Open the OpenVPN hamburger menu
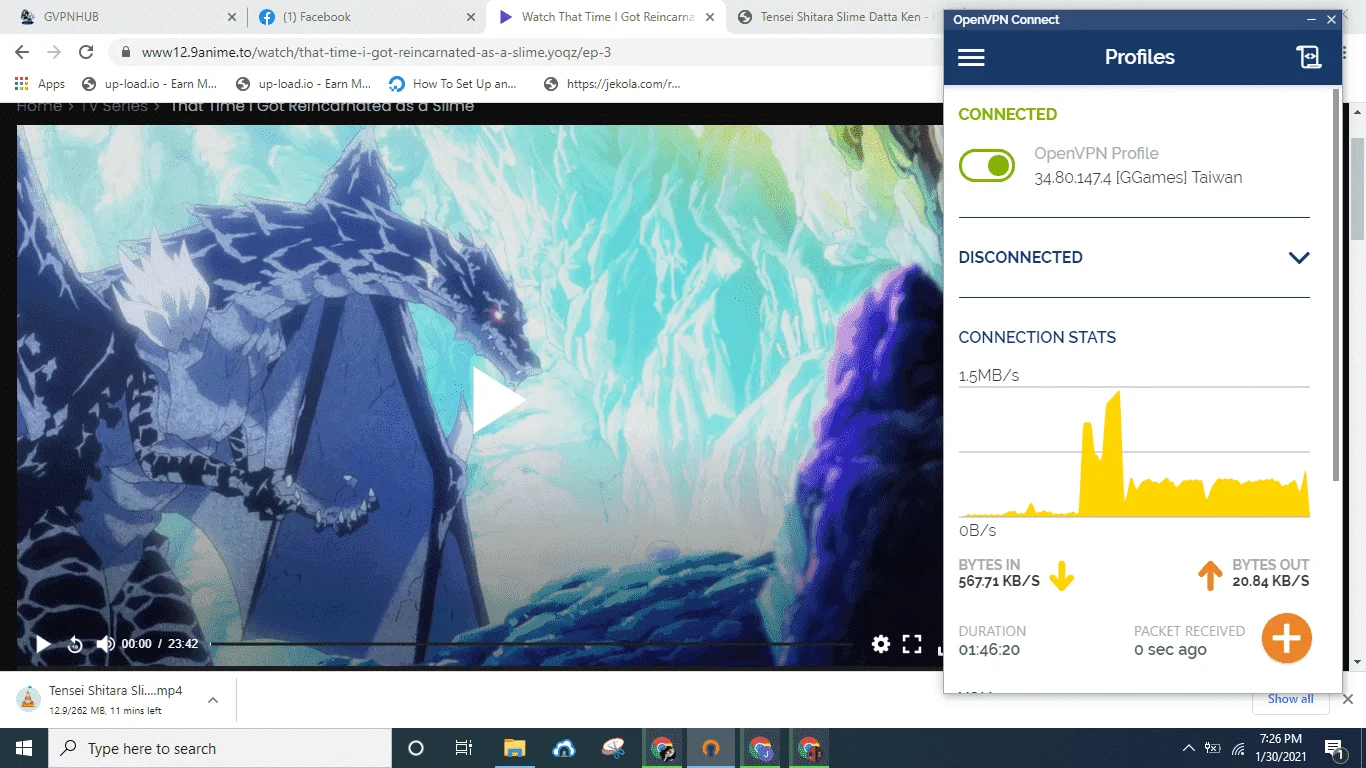1366x768 pixels. click(x=971, y=57)
